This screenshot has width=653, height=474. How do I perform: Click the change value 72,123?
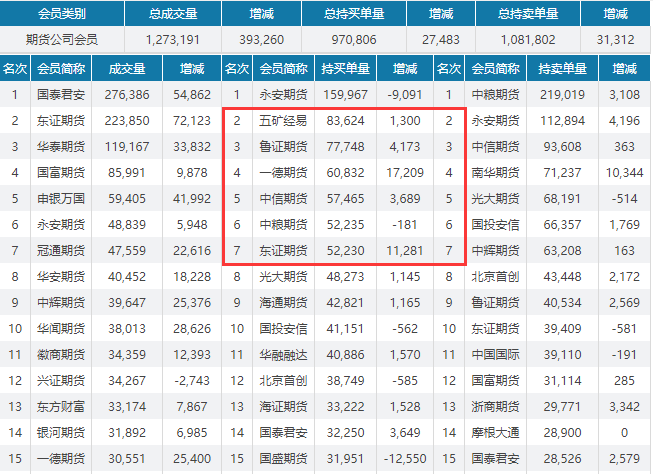[192, 121]
